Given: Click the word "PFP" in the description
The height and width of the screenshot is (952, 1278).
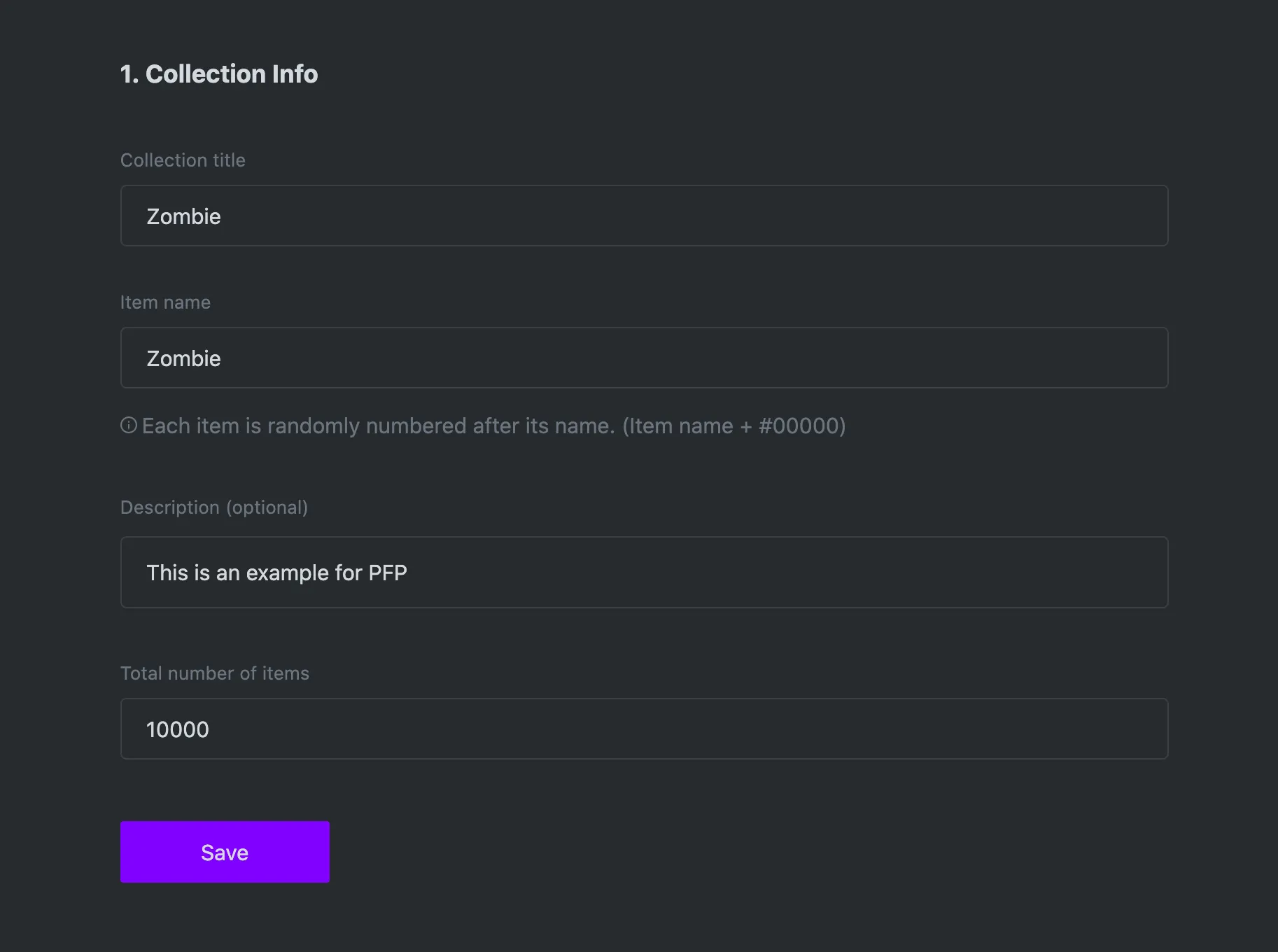Looking at the screenshot, I should point(388,573).
